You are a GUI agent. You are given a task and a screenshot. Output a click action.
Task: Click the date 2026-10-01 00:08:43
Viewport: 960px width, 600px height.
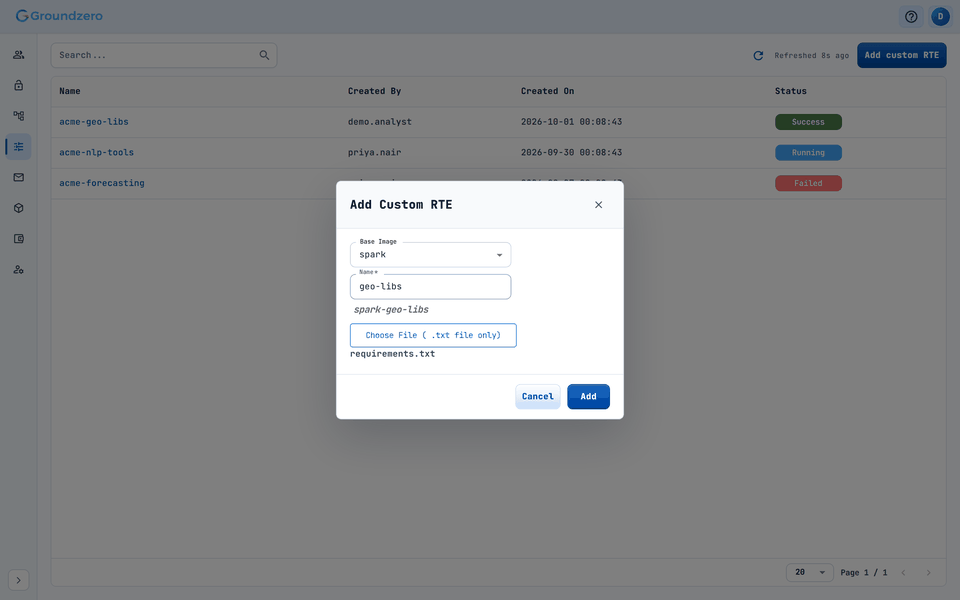tap(571, 121)
